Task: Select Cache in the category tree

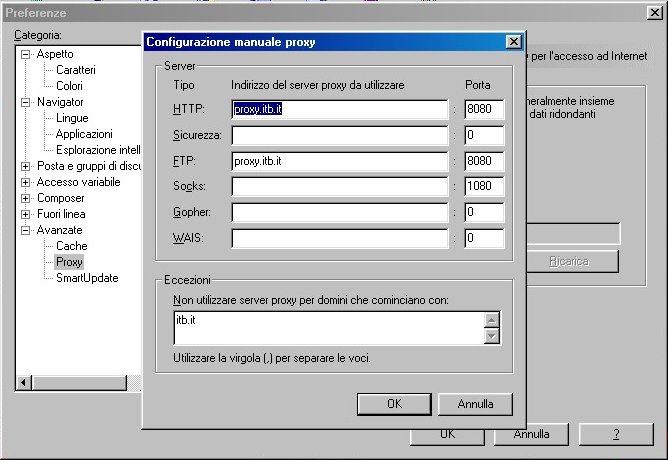Action: 71,246
